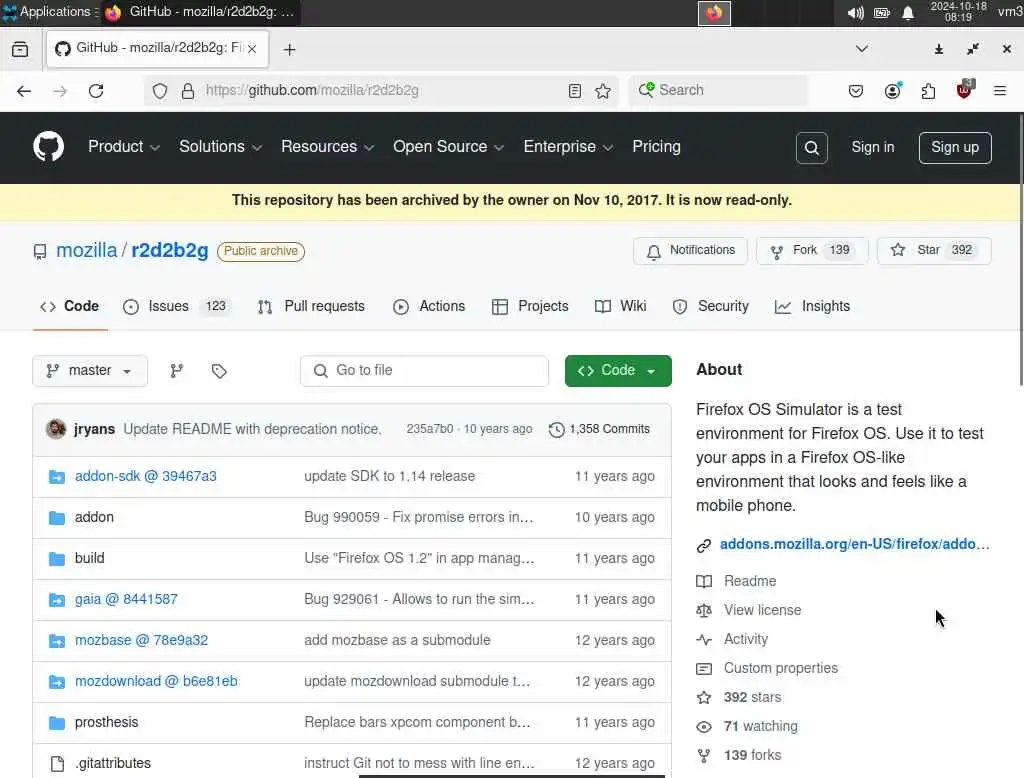Switch to the Issues tab
The width and height of the screenshot is (1024, 778).
pyautogui.click(x=177, y=306)
